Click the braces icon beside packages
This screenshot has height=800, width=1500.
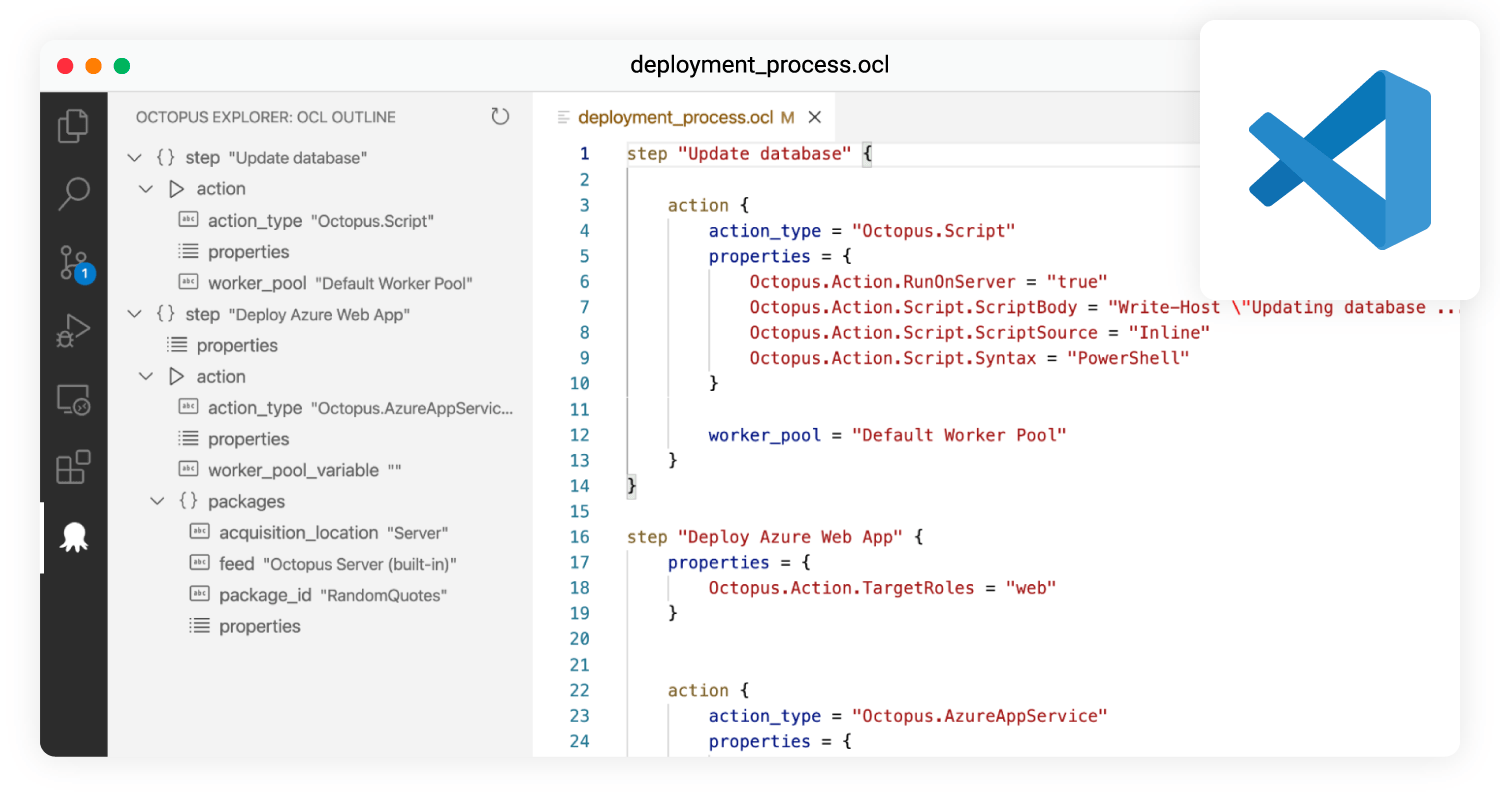[188, 502]
